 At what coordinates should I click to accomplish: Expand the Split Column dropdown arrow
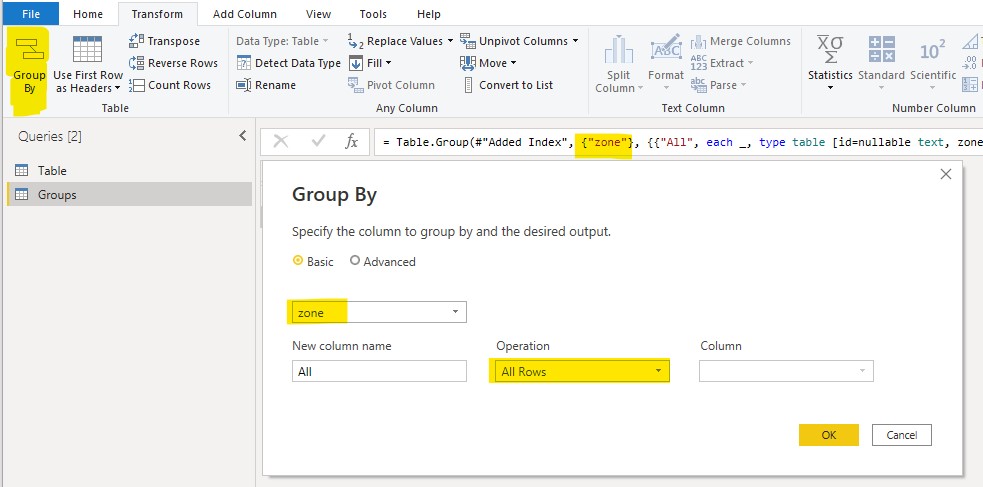pos(640,88)
